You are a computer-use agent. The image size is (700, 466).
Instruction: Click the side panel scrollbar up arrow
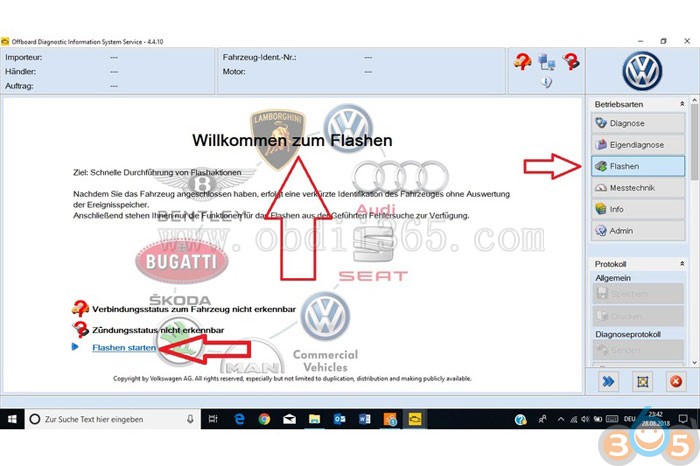[694, 100]
